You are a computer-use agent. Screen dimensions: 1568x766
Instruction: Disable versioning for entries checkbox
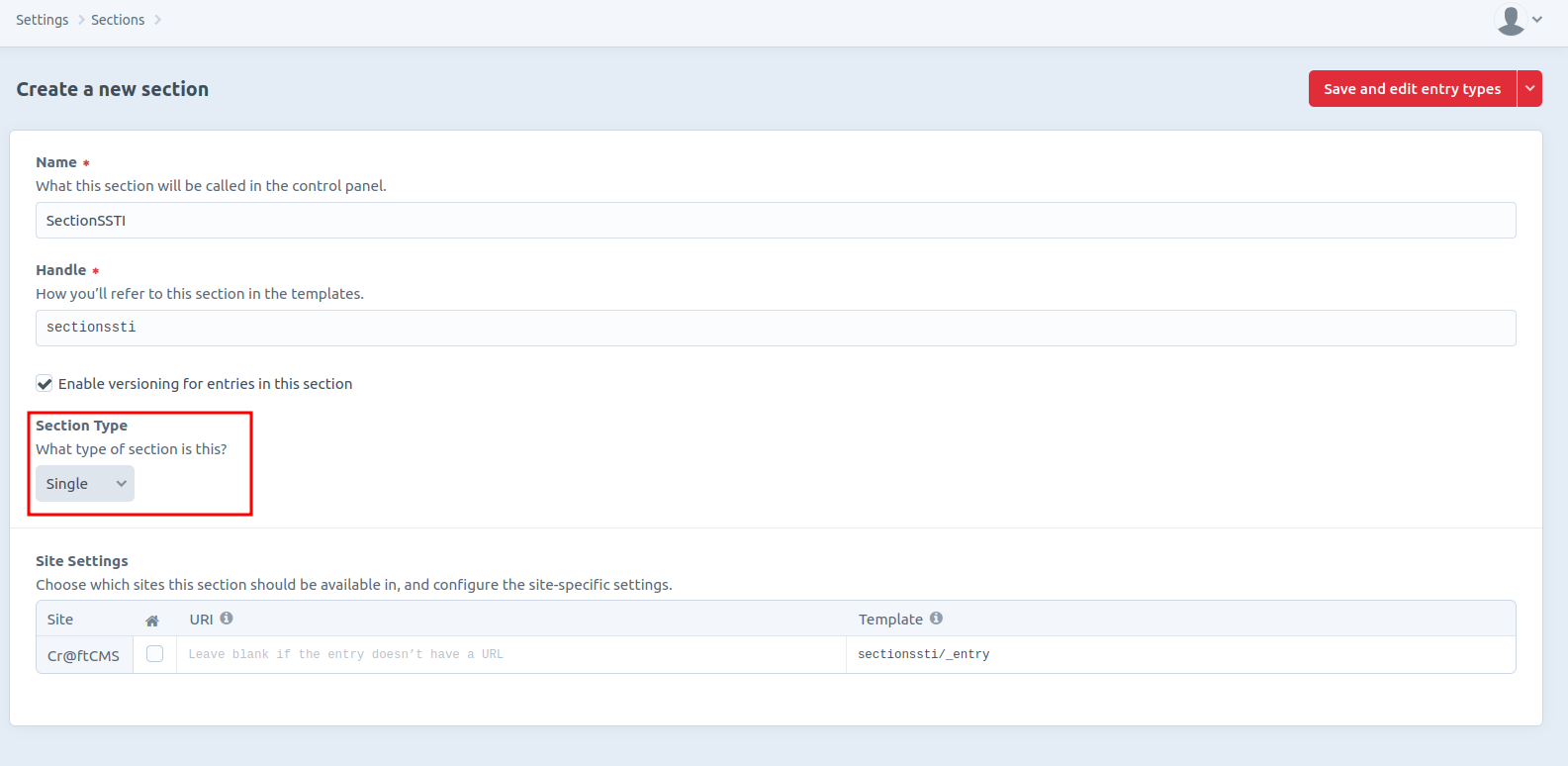click(x=45, y=384)
